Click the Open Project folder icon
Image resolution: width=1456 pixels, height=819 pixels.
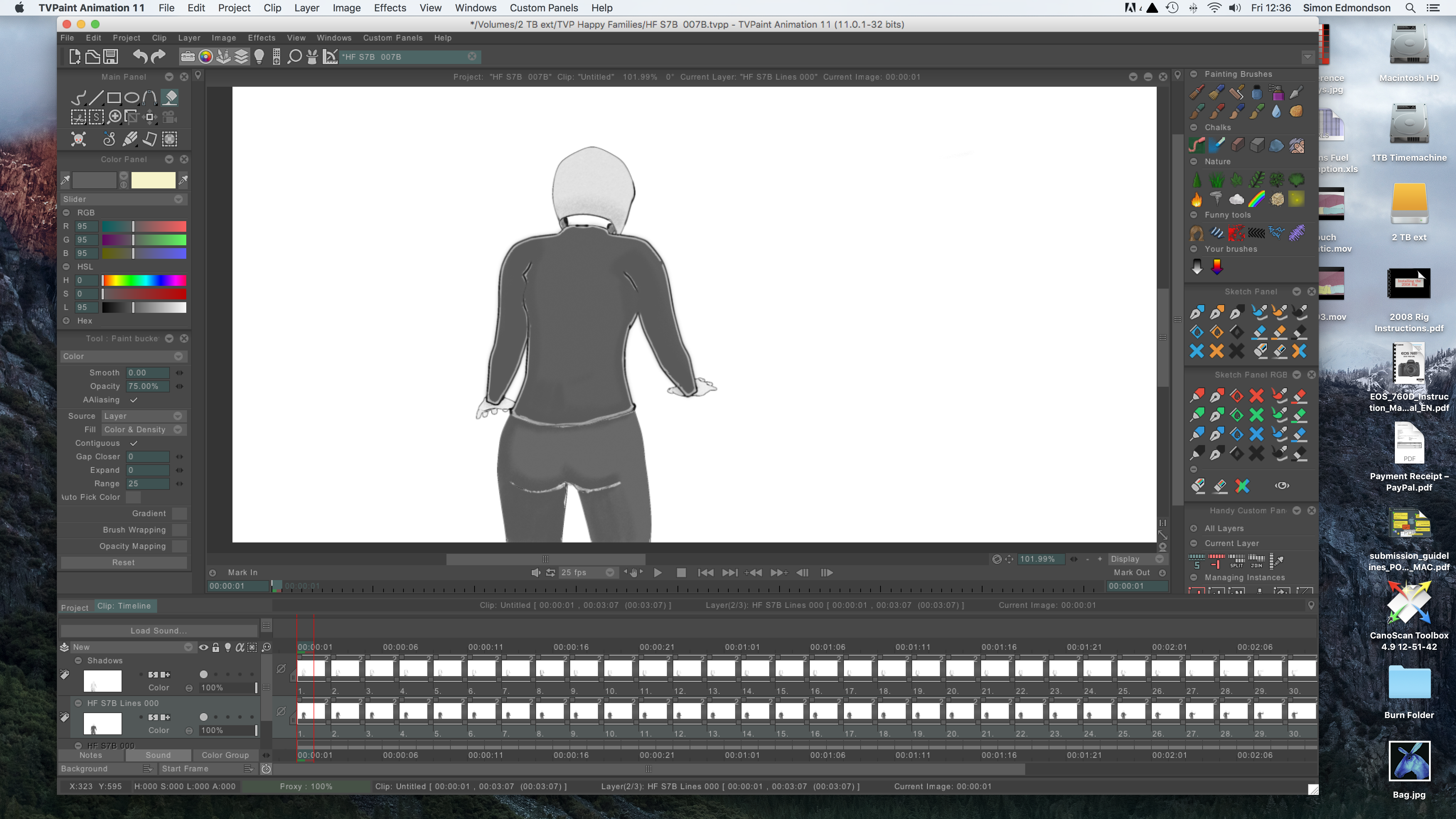coord(93,57)
